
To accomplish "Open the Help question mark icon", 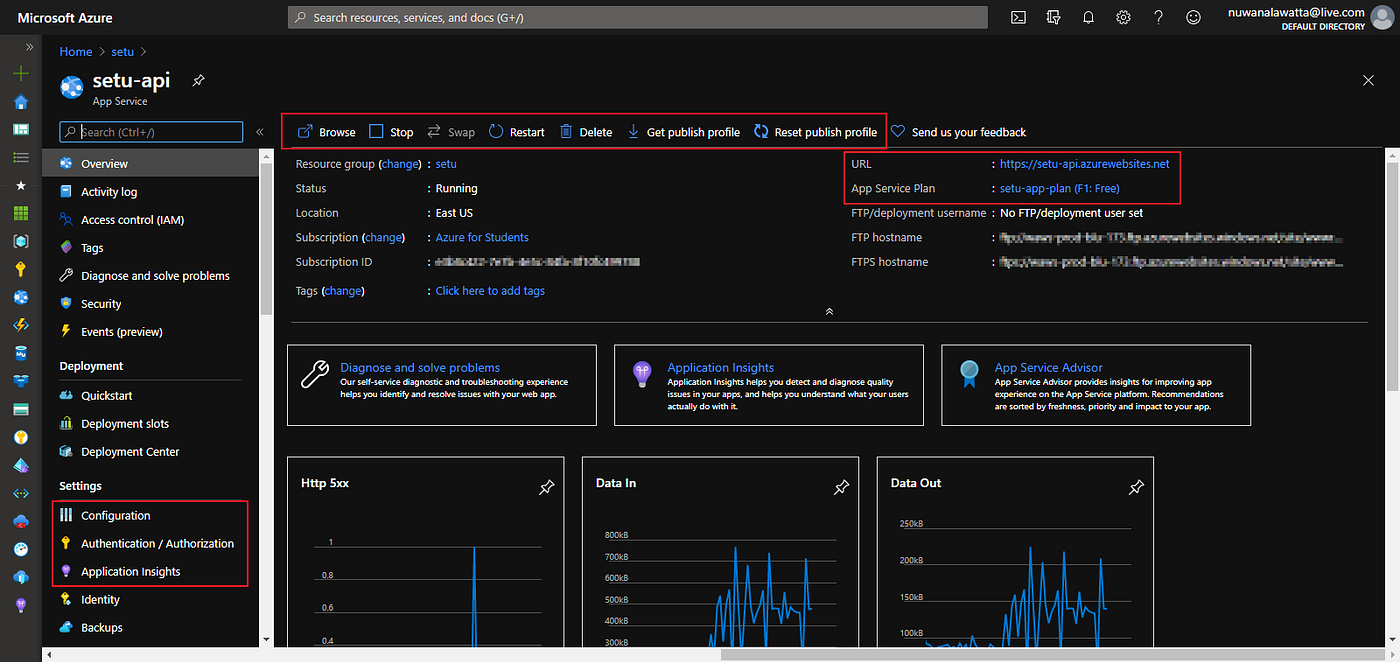I will [x=1158, y=17].
